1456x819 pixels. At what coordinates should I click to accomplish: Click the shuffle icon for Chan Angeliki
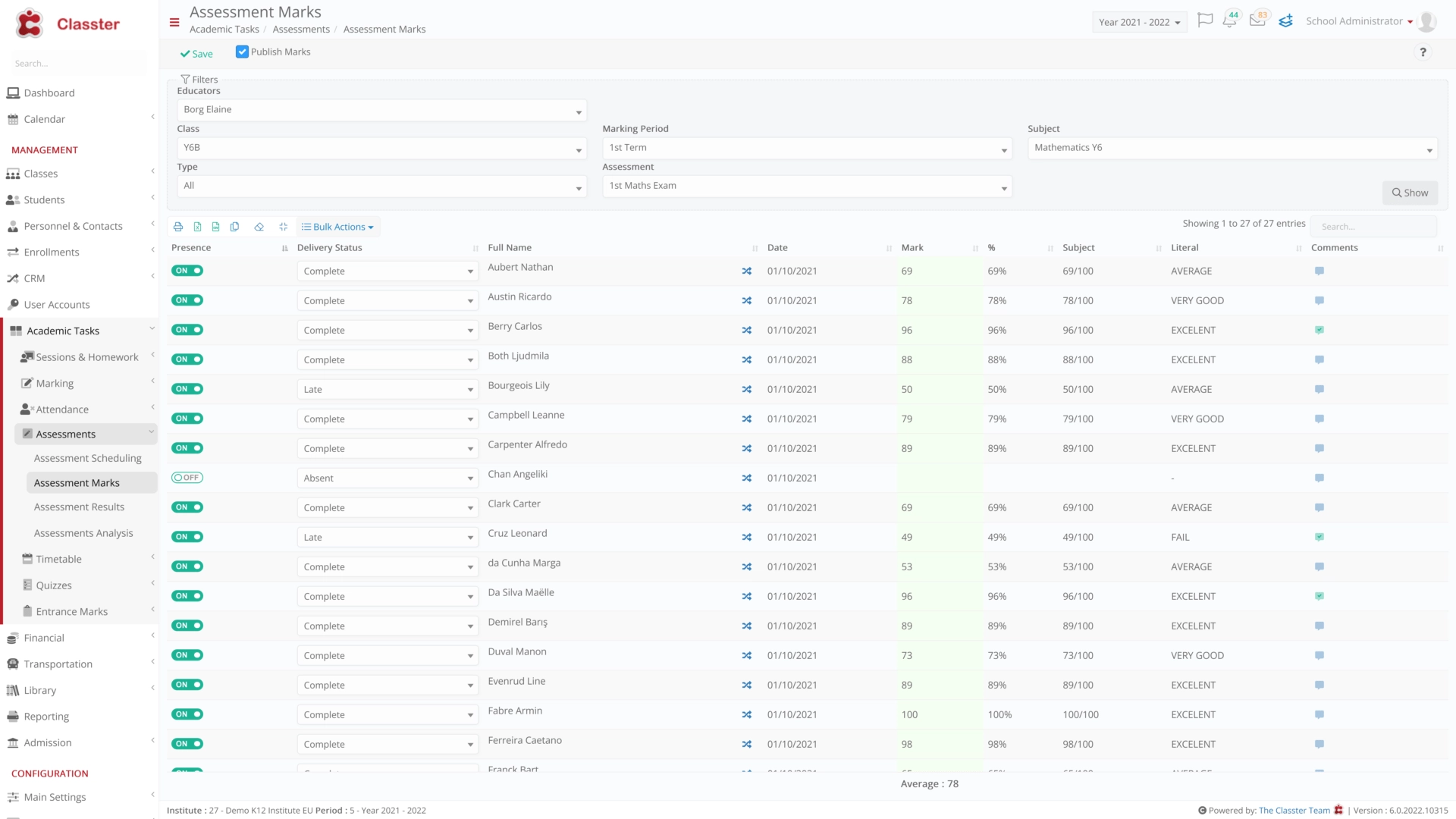pyautogui.click(x=747, y=479)
